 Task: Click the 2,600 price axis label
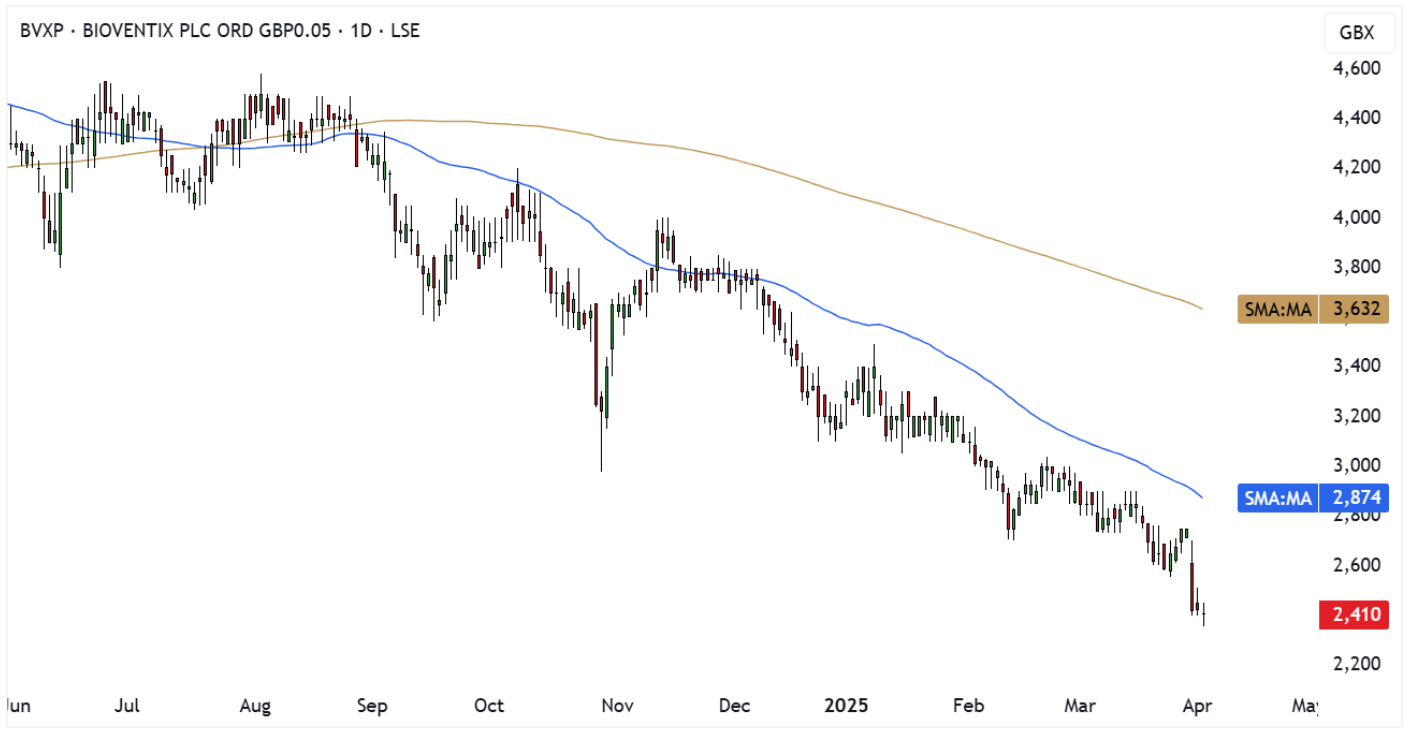click(x=1356, y=565)
